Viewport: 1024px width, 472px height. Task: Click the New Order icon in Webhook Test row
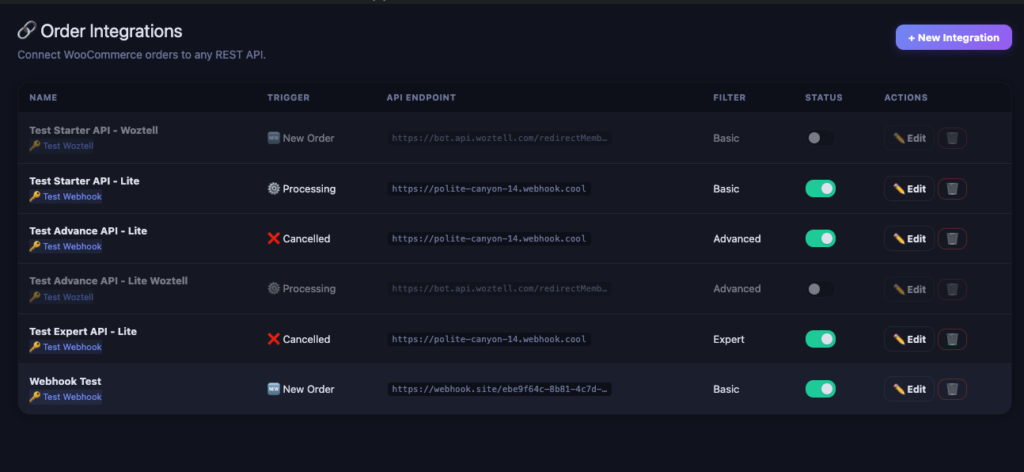(x=274, y=389)
